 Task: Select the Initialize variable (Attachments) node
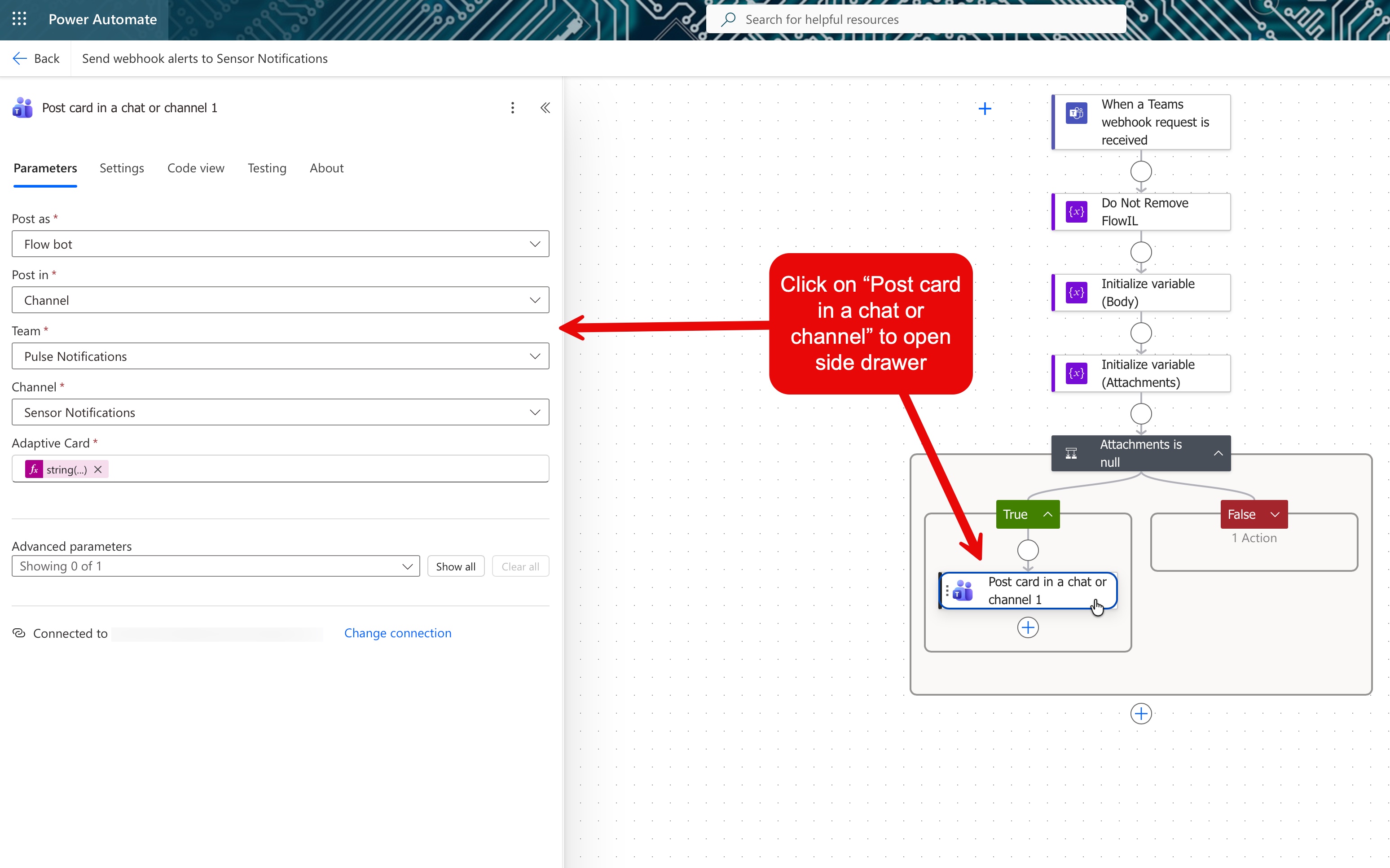coord(1141,373)
